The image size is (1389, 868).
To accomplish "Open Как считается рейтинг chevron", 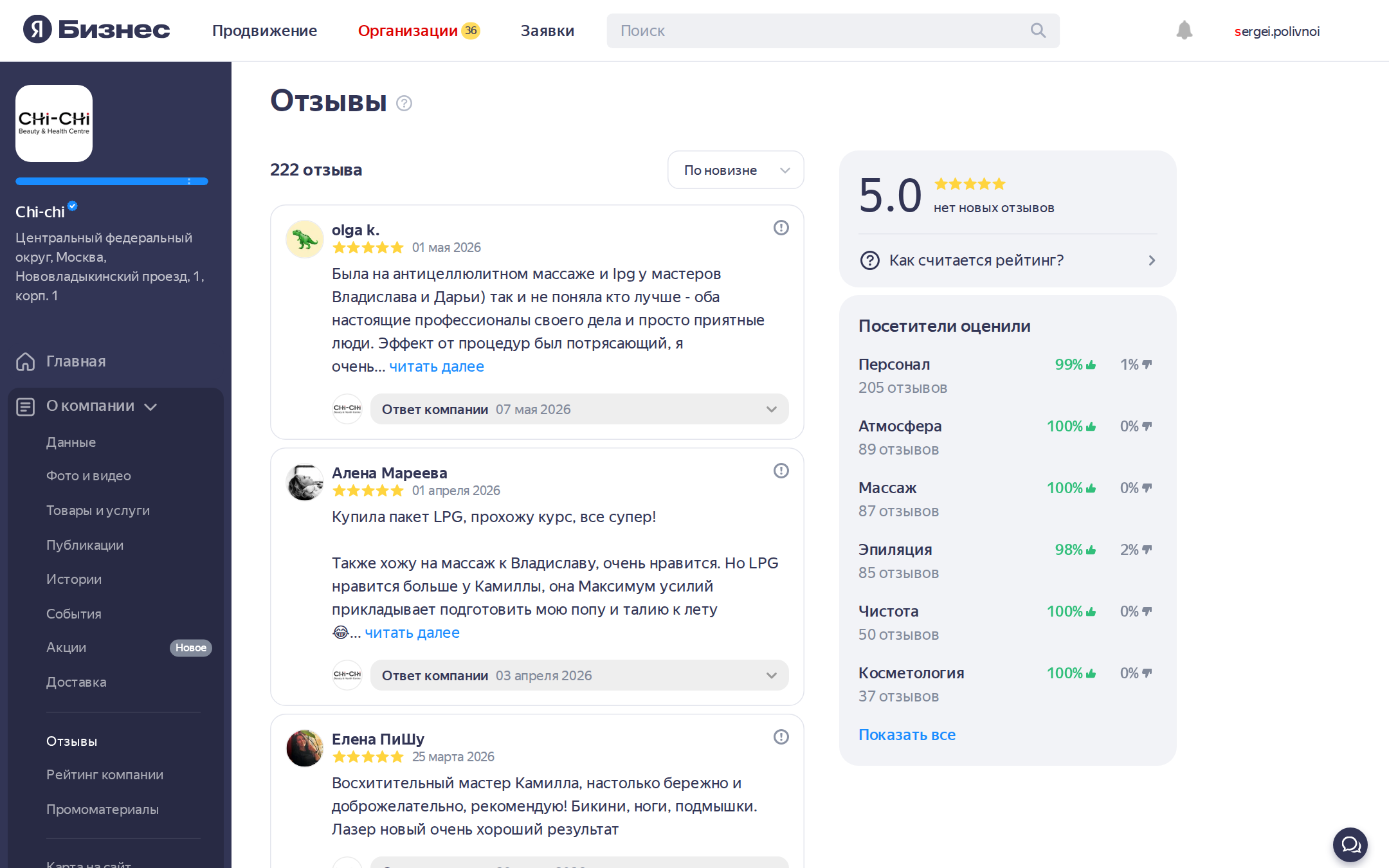I will pyautogui.click(x=1152, y=260).
